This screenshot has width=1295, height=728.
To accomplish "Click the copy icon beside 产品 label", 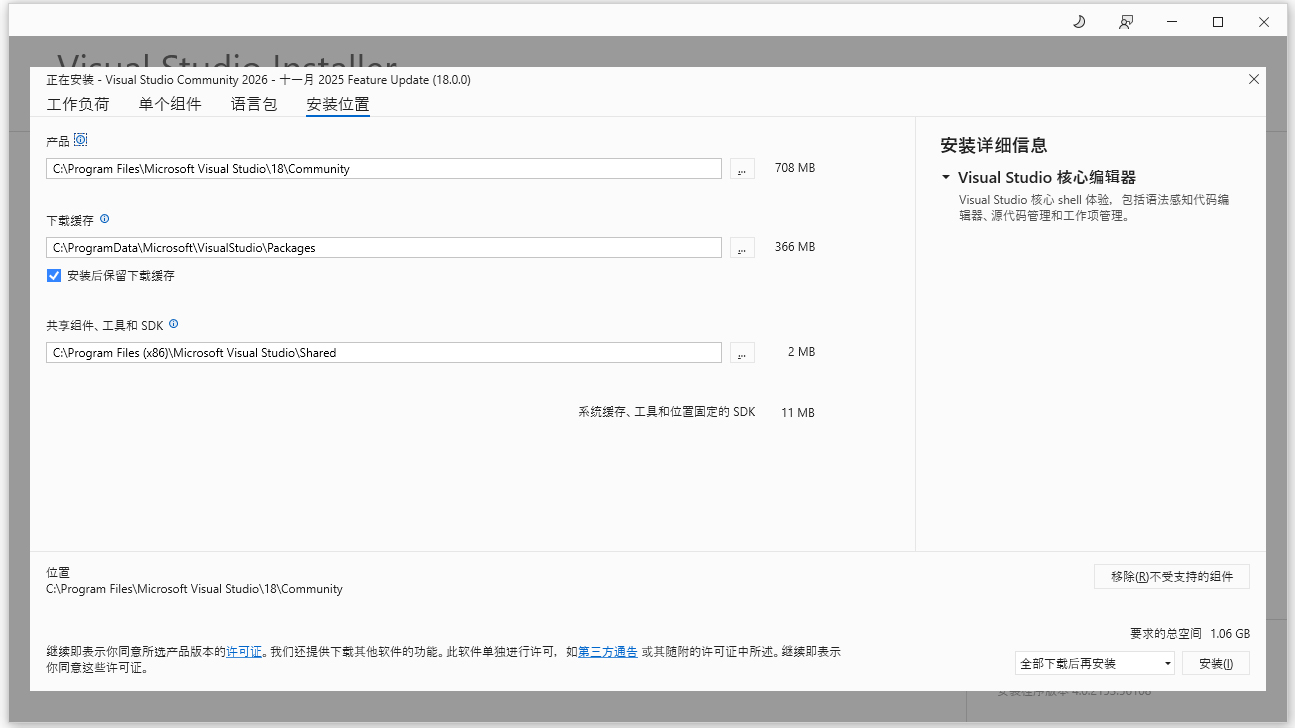I will coord(81,139).
